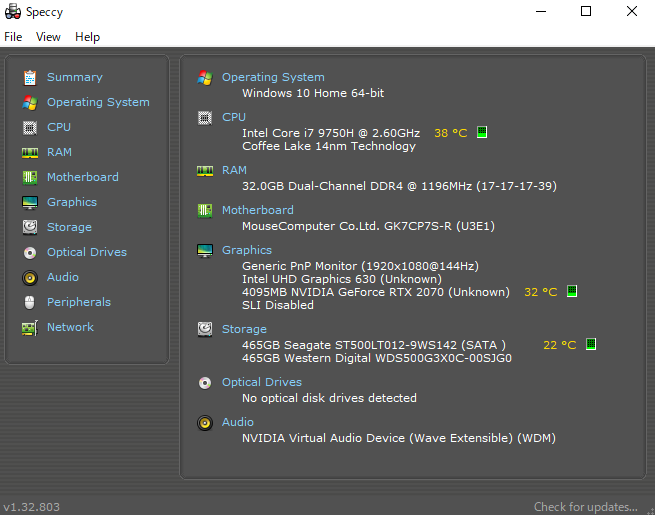The image size is (655, 515).
Task: Click Windows 10 Home 64-bit text
Action: [x=313, y=93]
